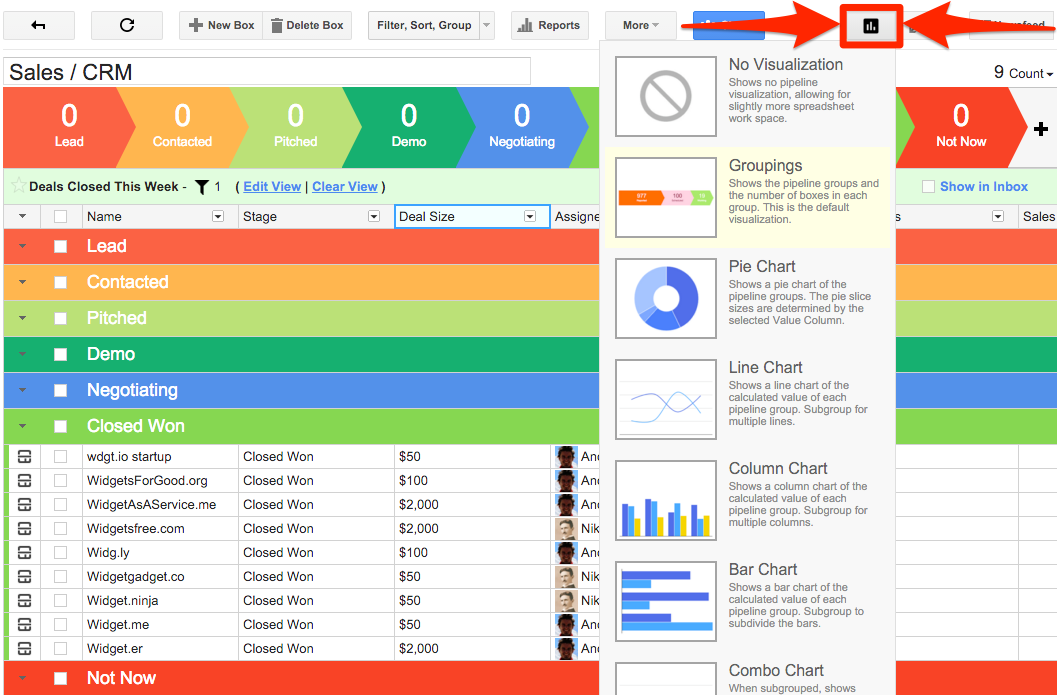Viewport: 1057px width, 695px height.
Task: Choose the Pie Chart visualization
Action: point(748,298)
